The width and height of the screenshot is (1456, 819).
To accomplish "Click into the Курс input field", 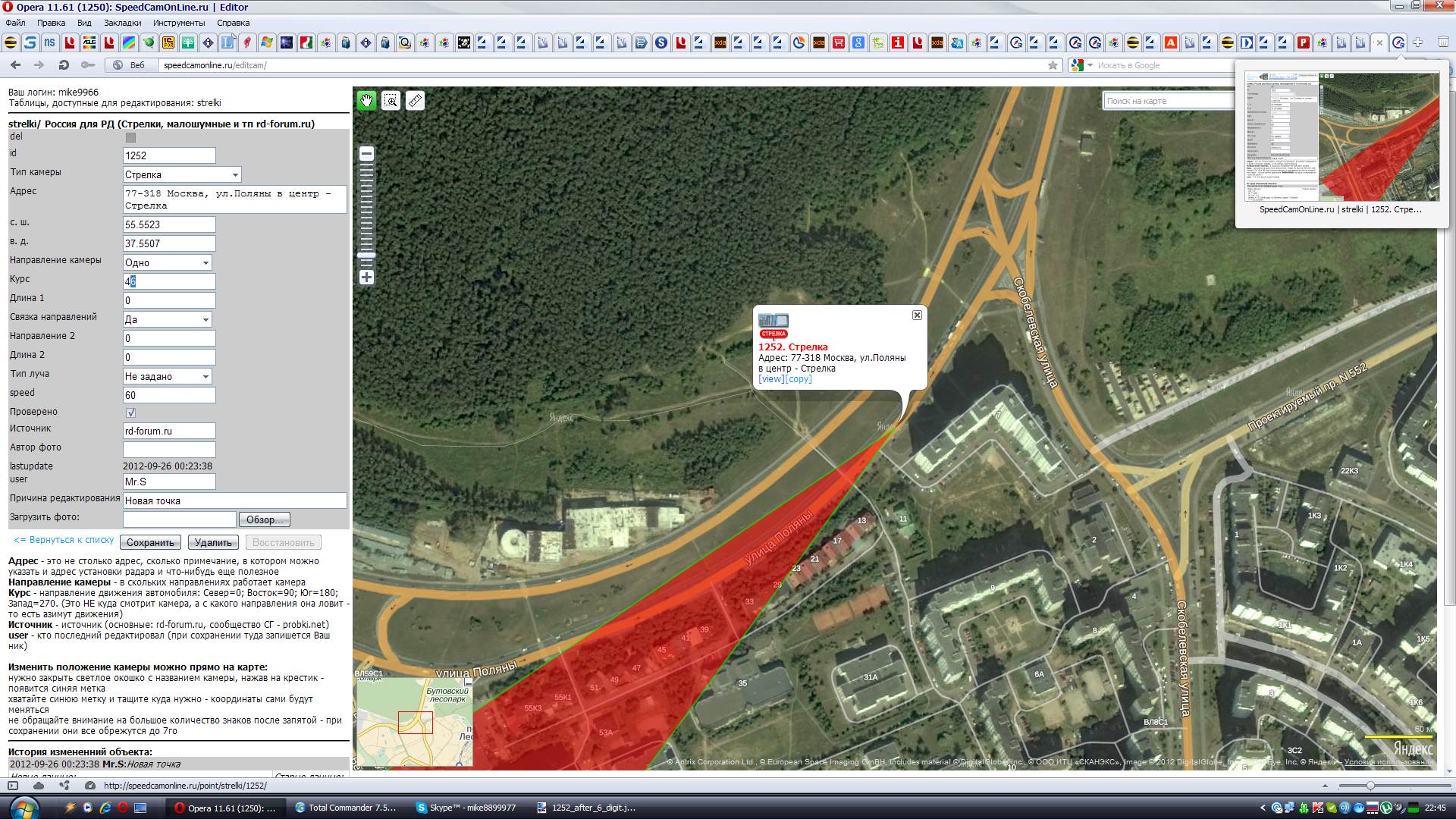I will pyautogui.click(x=169, y=281).
